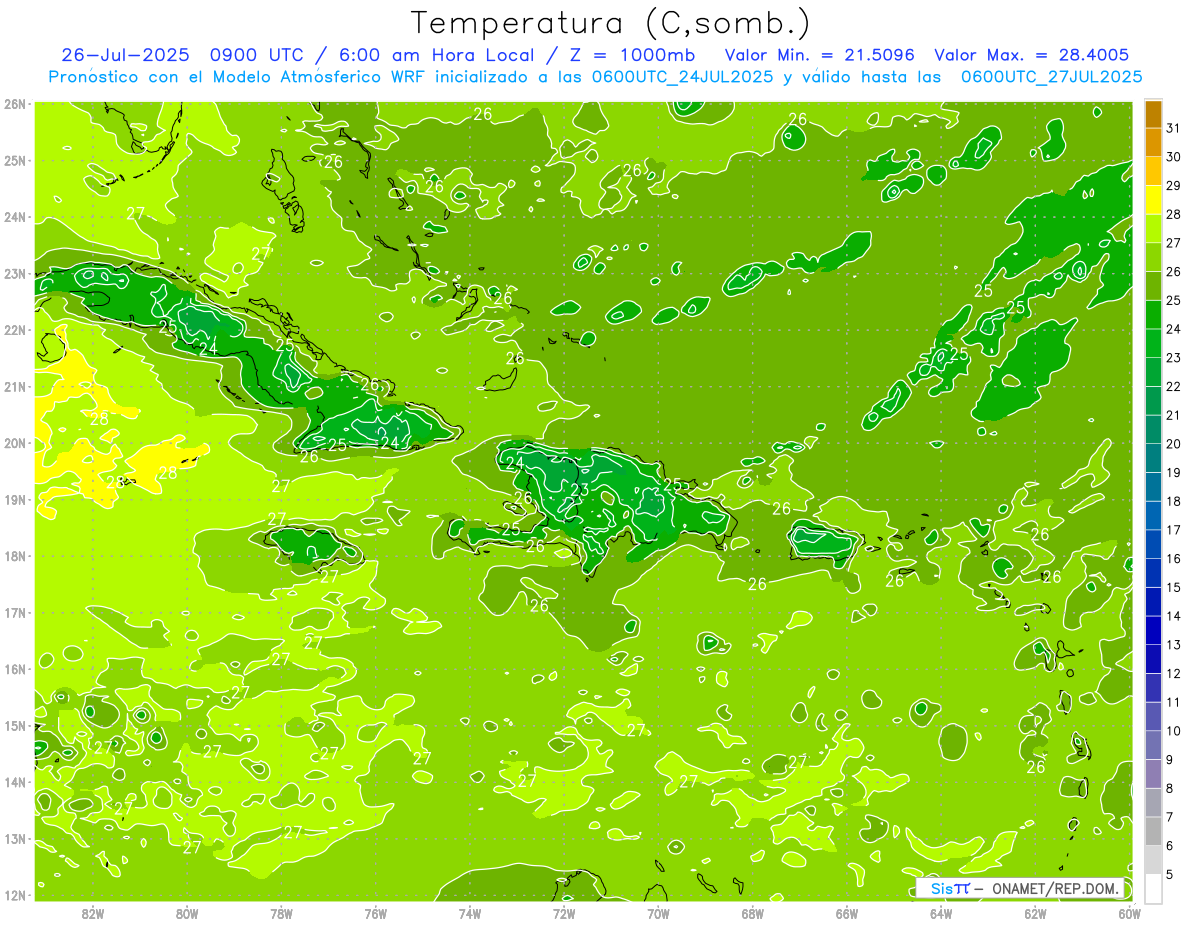Click the 'SisPI - ONAMET/REP.DOM.' credit label
The image size is (1200, 927).
pyautogui.click(x=1022, y=889)
